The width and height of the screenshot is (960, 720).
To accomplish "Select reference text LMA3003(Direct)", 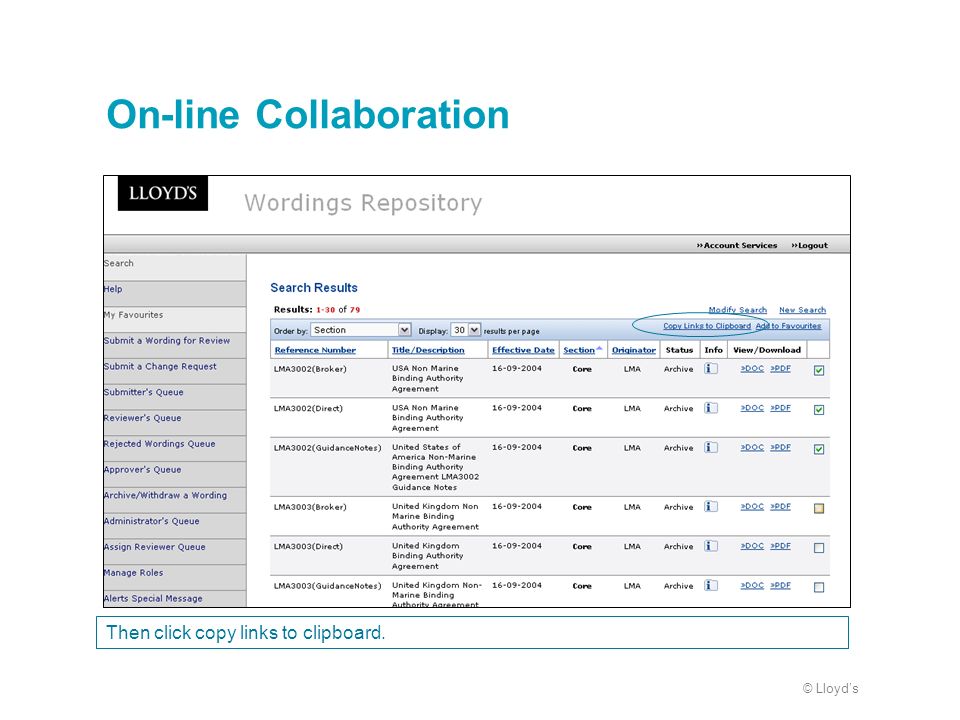I will pyautogui.click(x=308, y=546).
